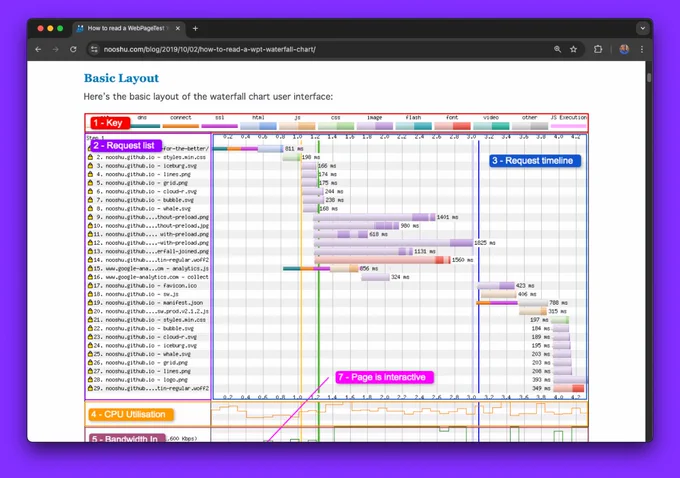Click the red font bar of request 14
This screenshot has width=680, height=478.
pos(382,260)
